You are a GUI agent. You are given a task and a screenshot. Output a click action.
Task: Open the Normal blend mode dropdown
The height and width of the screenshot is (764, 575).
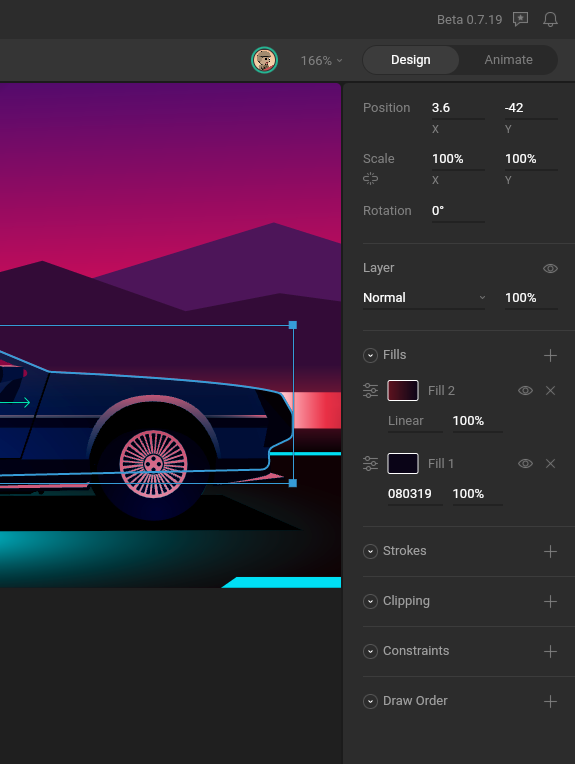[424, 298]
